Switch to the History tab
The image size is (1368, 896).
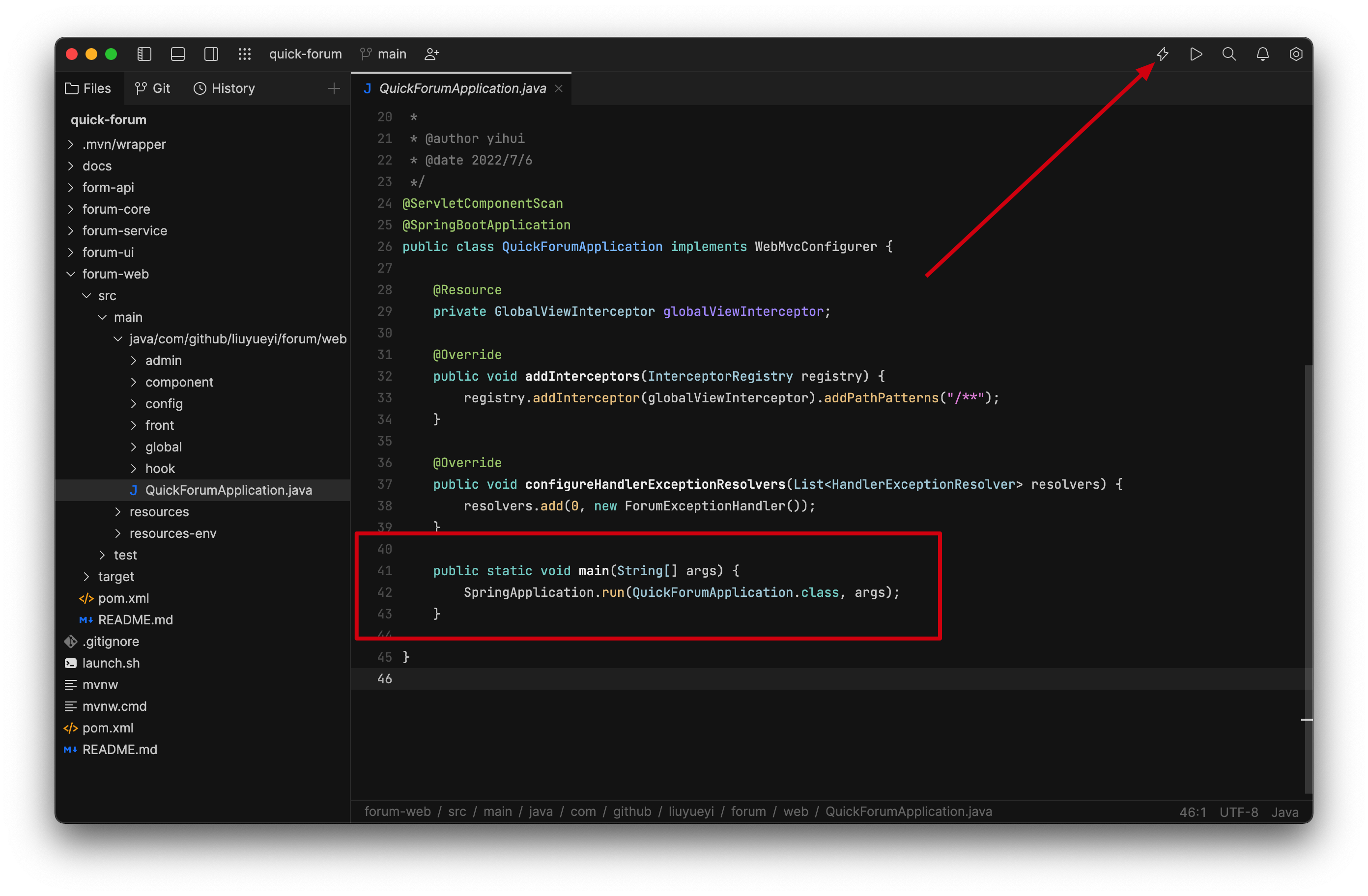click(224, 88)
